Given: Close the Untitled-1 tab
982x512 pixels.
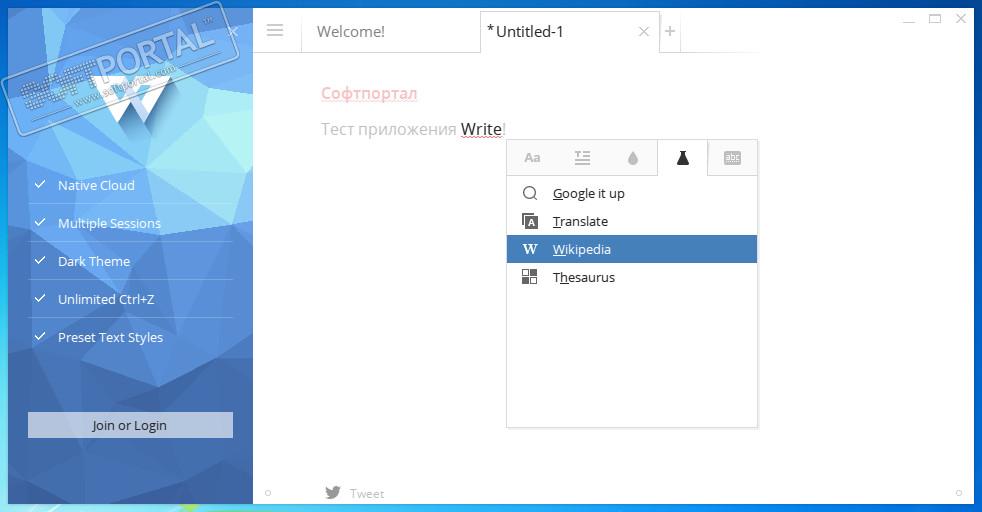Looking at the screenshot, I should click(x=643, y=32).
